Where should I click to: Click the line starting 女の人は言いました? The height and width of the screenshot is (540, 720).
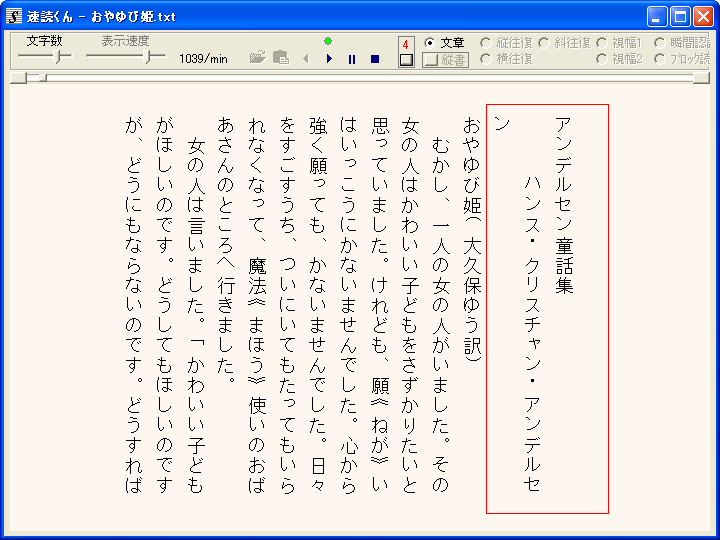(x=196, y=315)
